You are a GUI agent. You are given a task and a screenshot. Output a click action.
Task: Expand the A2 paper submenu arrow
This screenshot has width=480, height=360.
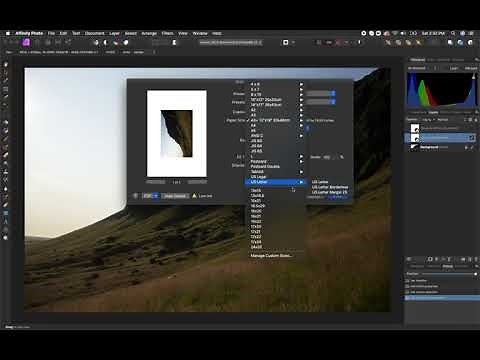point(301,110)
